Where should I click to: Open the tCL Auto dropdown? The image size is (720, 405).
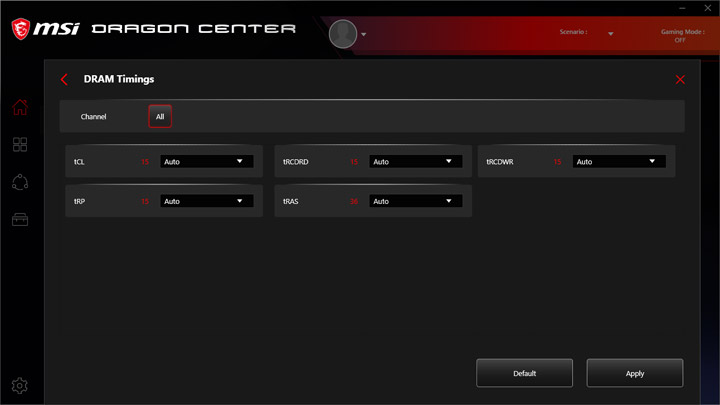[x=207, y=161]
